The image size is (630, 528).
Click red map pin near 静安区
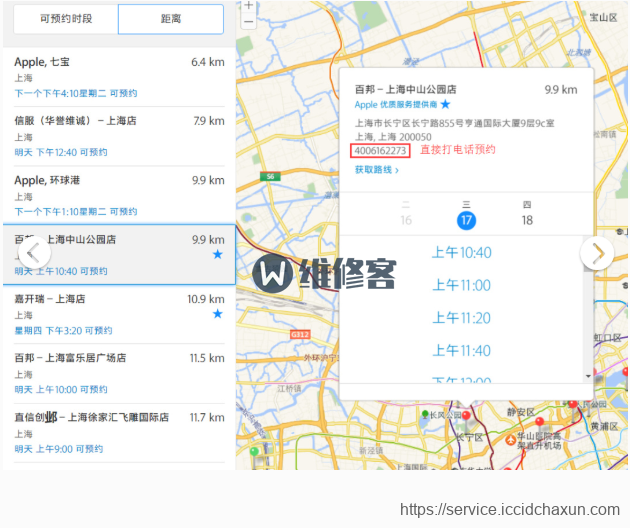(540, 422)
